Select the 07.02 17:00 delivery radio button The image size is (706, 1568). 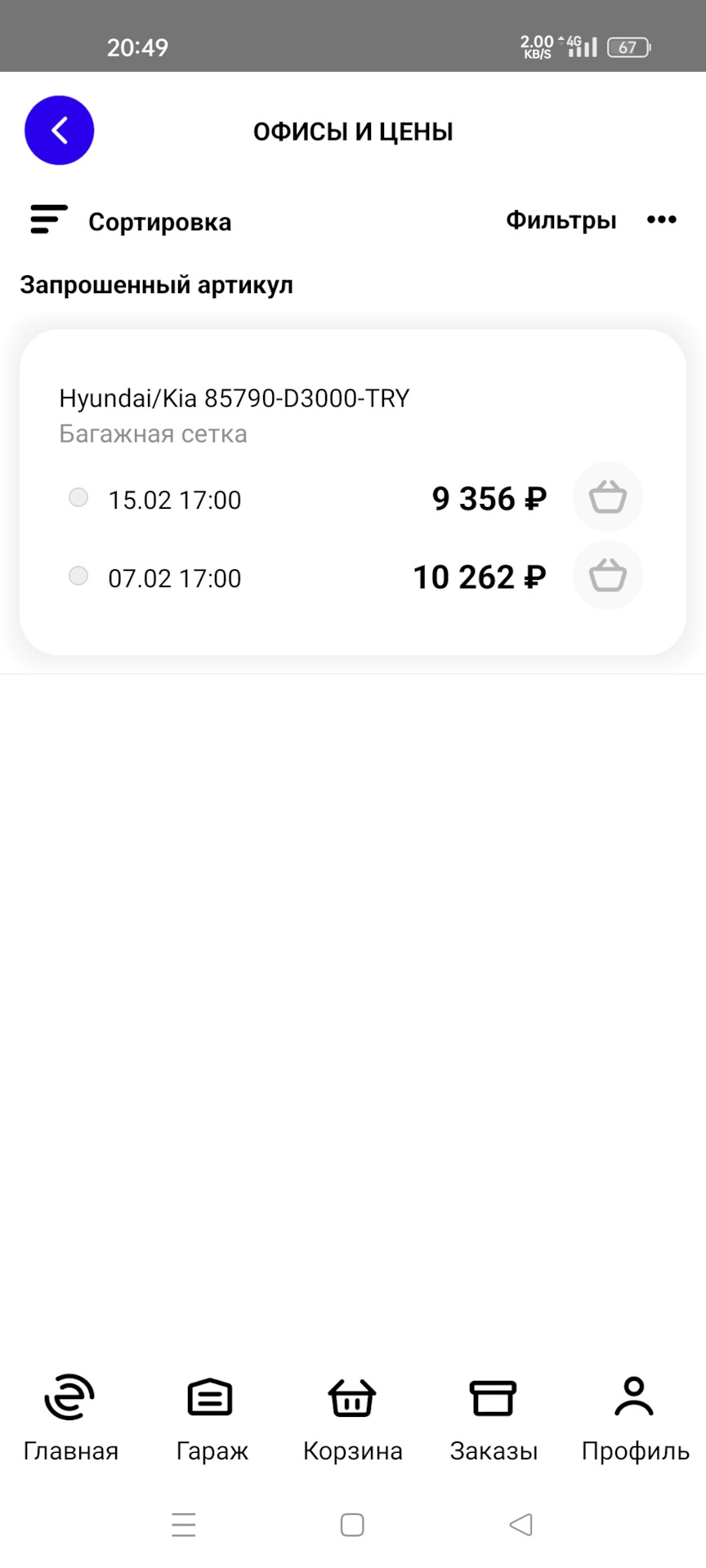point(78,576)
